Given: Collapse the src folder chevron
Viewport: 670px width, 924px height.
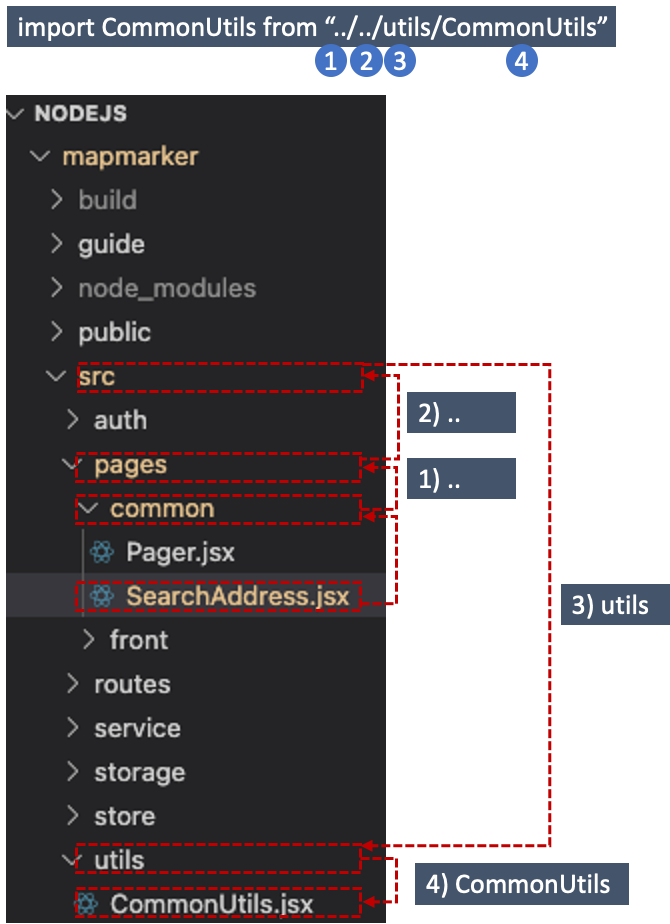Looking at the screenshot, I should pos(57,376).
